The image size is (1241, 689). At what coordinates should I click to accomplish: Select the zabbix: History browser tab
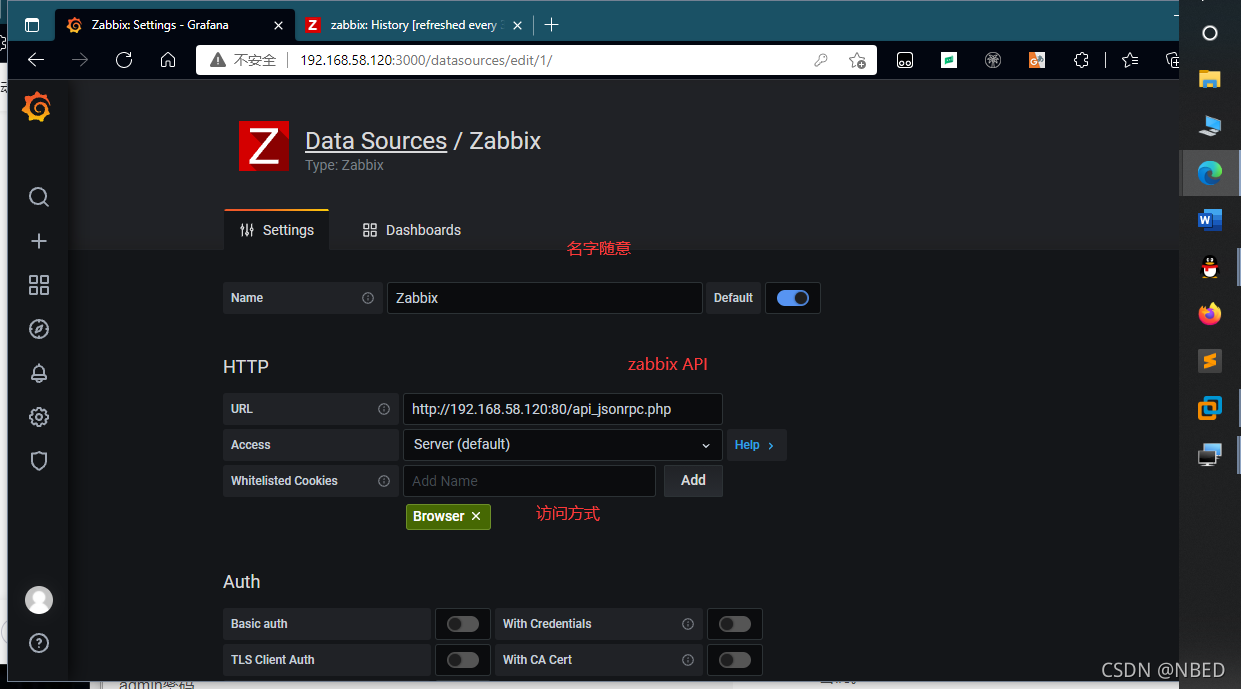pyautogui.click(x=415, y=25)
